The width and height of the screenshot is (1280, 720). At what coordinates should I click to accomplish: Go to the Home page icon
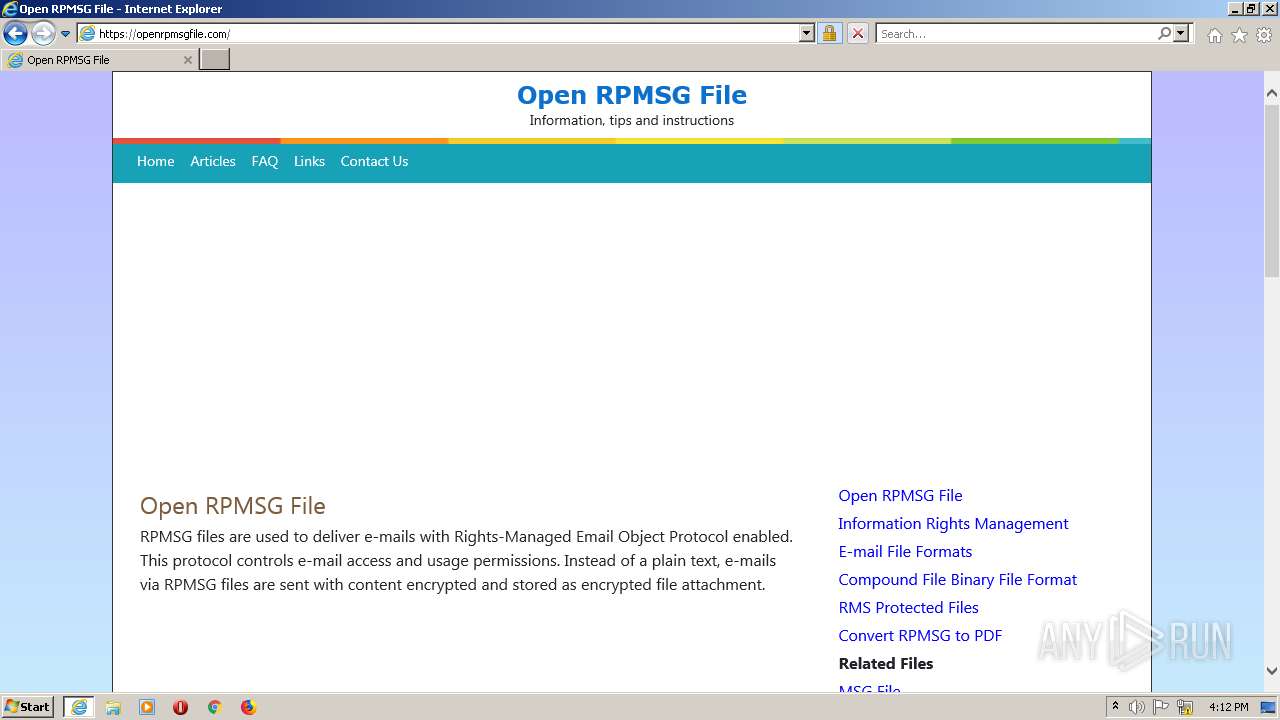click(x=1214, y=35)
